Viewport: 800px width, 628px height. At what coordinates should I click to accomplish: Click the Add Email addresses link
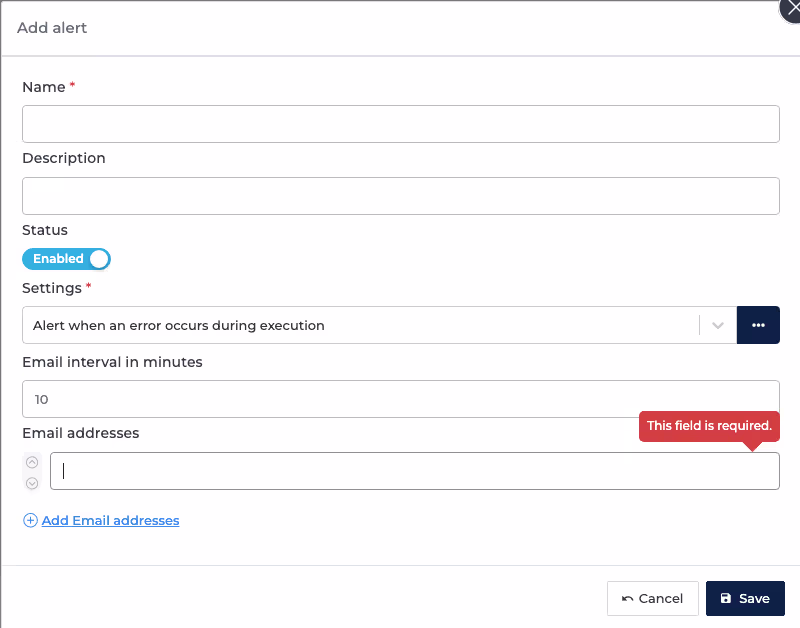[x=110, y=520]
